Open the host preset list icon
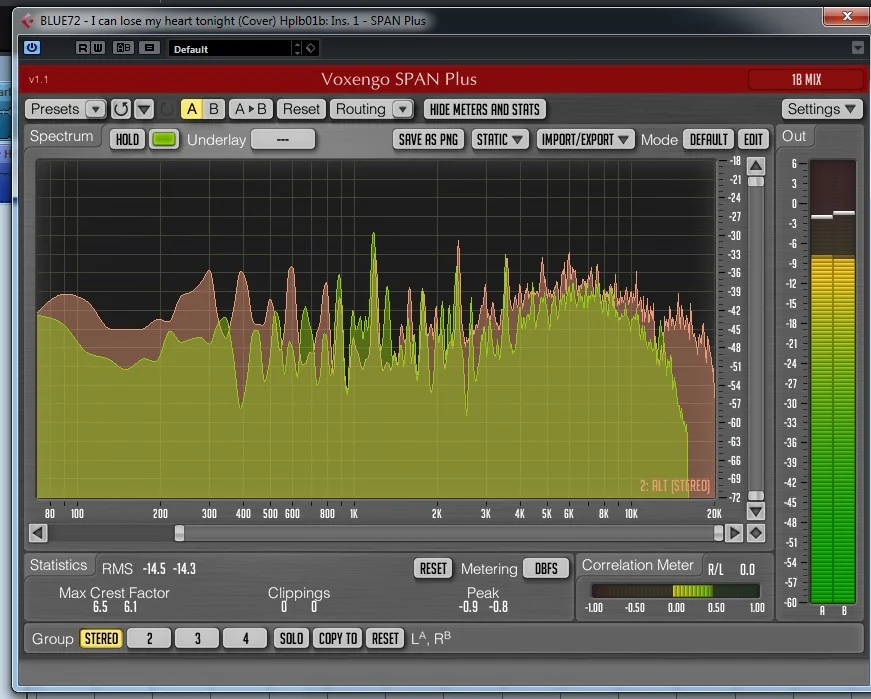 pyautogui.click(x=149, y=48)
